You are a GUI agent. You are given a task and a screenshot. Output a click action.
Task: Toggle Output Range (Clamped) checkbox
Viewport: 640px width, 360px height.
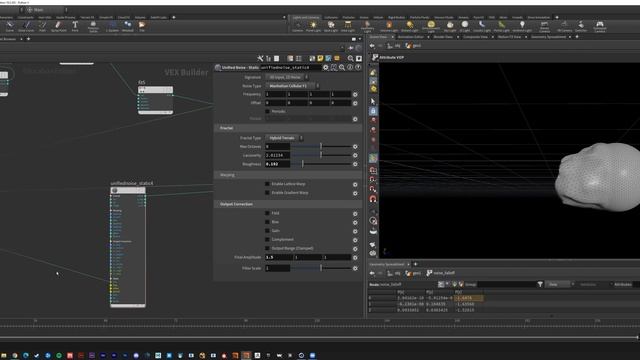pos(267,248)
